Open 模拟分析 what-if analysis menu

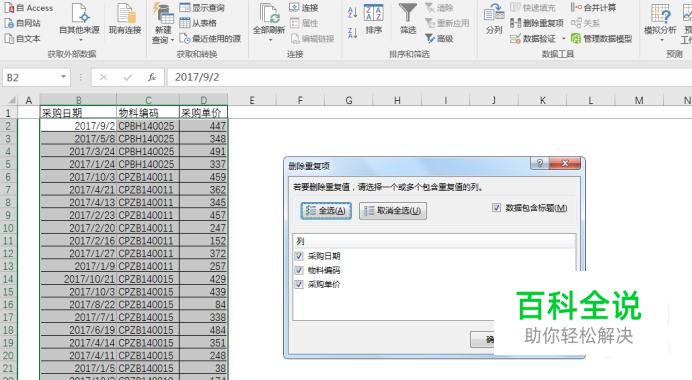(x=660, y=23)
